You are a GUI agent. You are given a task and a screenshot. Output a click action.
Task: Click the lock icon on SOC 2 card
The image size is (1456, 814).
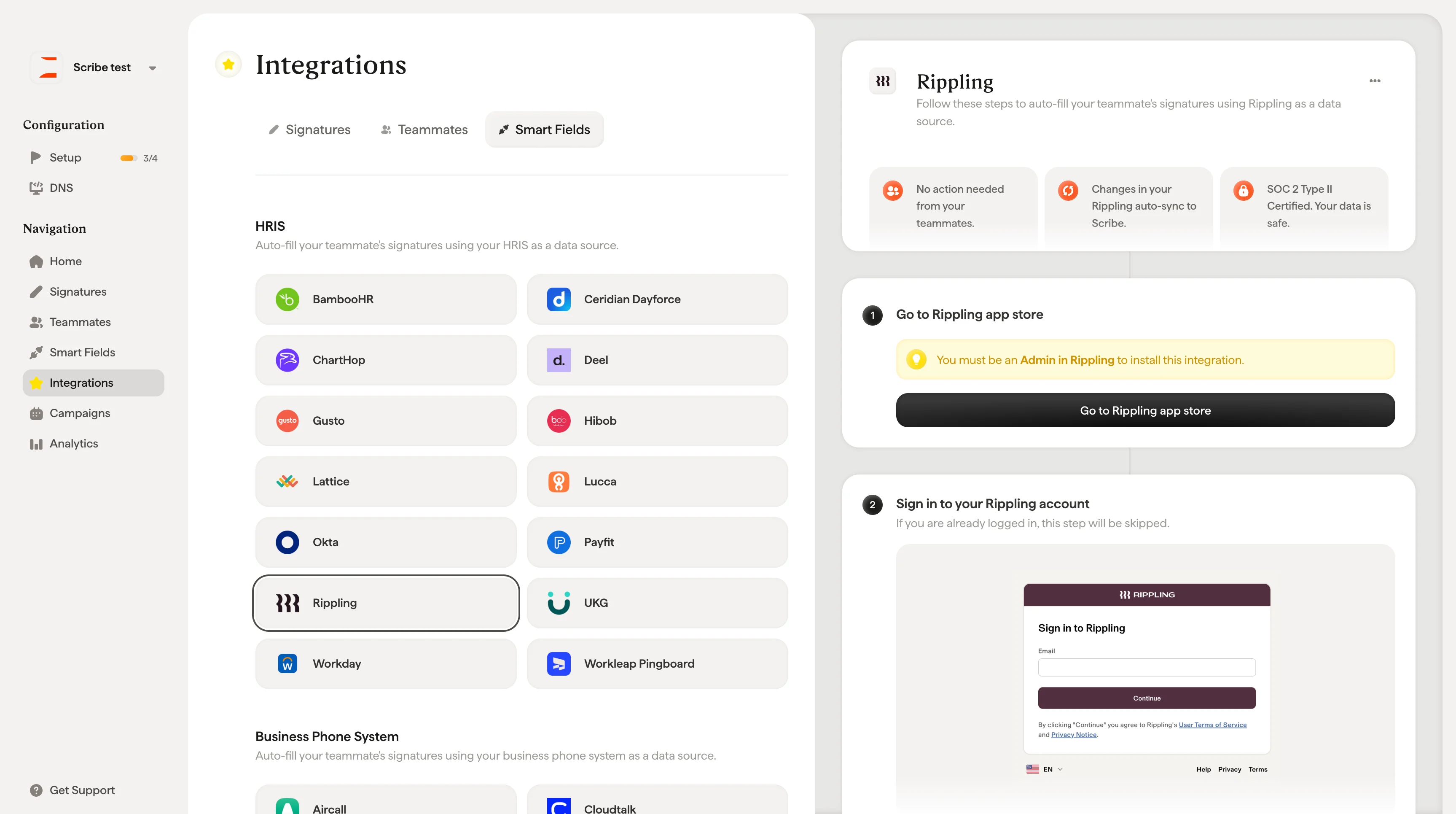pyautogui.click(x=1243, y=191)
